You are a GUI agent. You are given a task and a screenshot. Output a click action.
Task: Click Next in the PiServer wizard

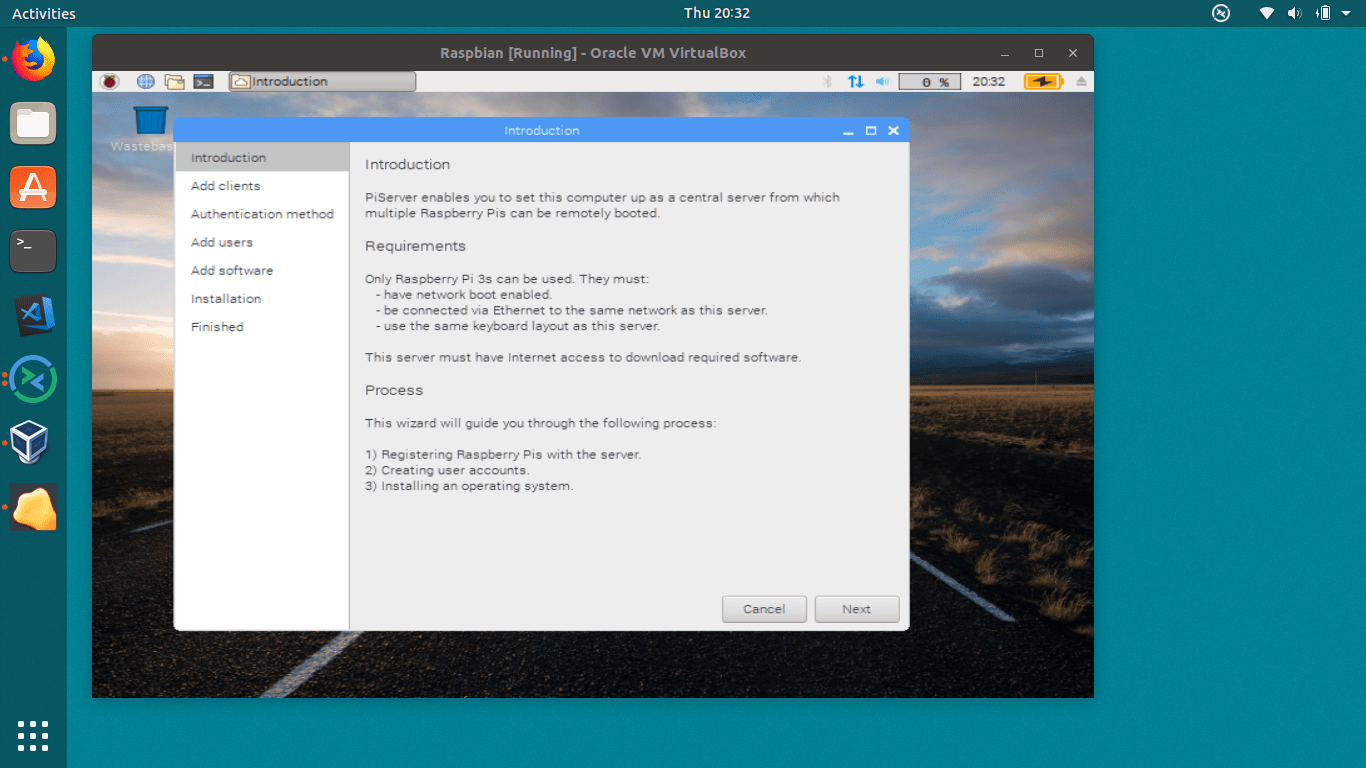(856, 609)
